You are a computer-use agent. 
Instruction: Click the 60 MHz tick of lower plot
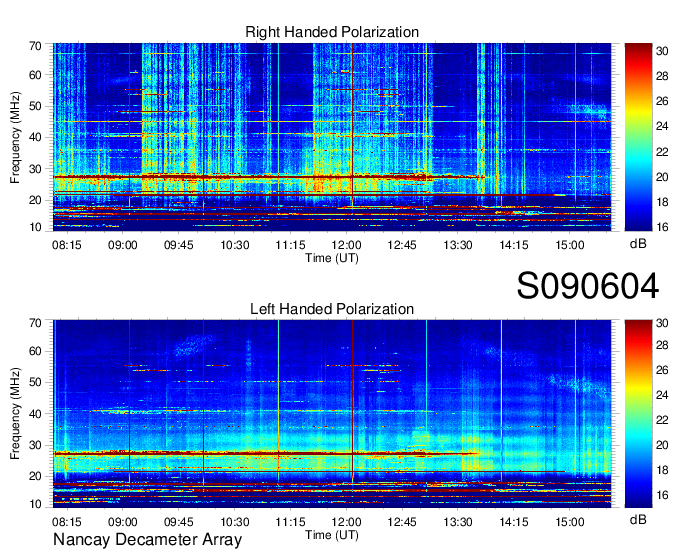point(35,351)
